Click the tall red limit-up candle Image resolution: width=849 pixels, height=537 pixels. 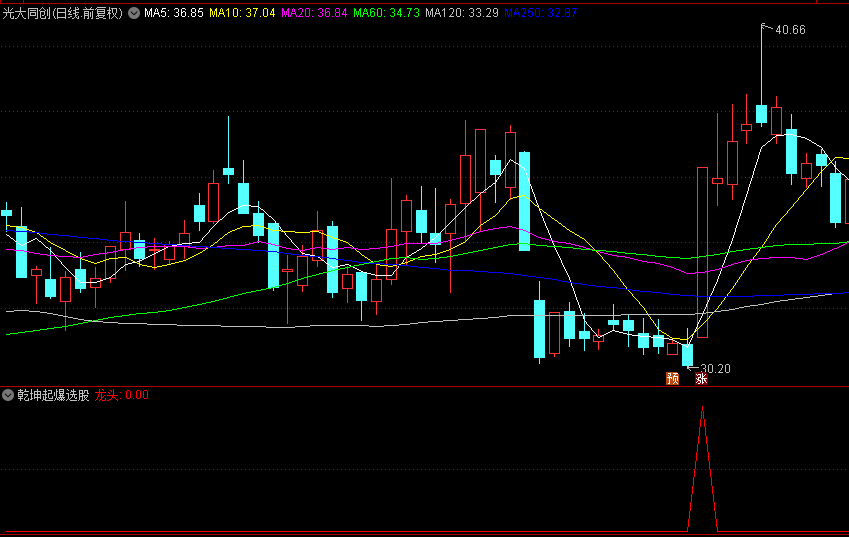click(702, 252)
